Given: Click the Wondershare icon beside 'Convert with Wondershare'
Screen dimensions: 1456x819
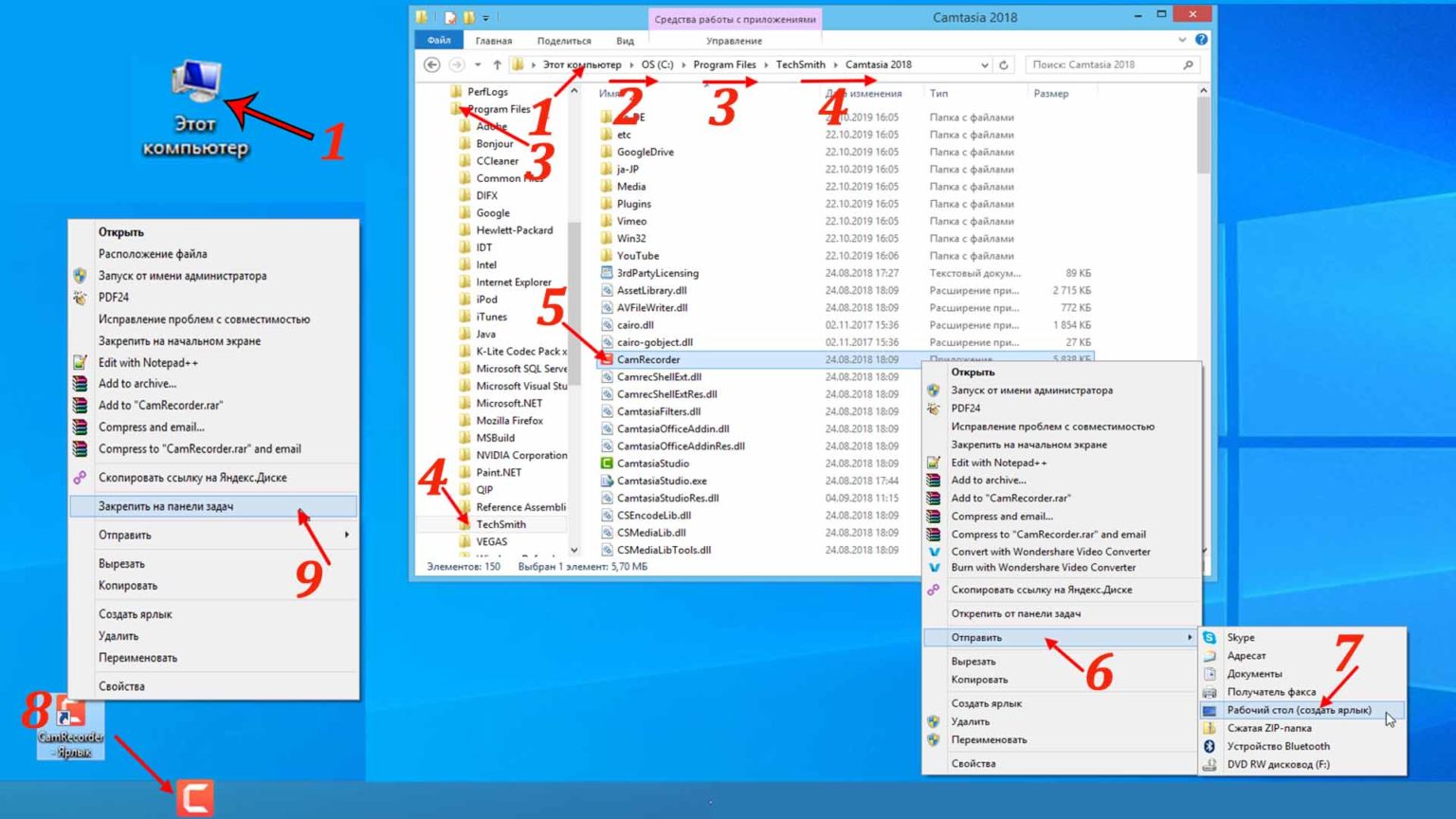Looking at the screenshot, I should point(934,552).
